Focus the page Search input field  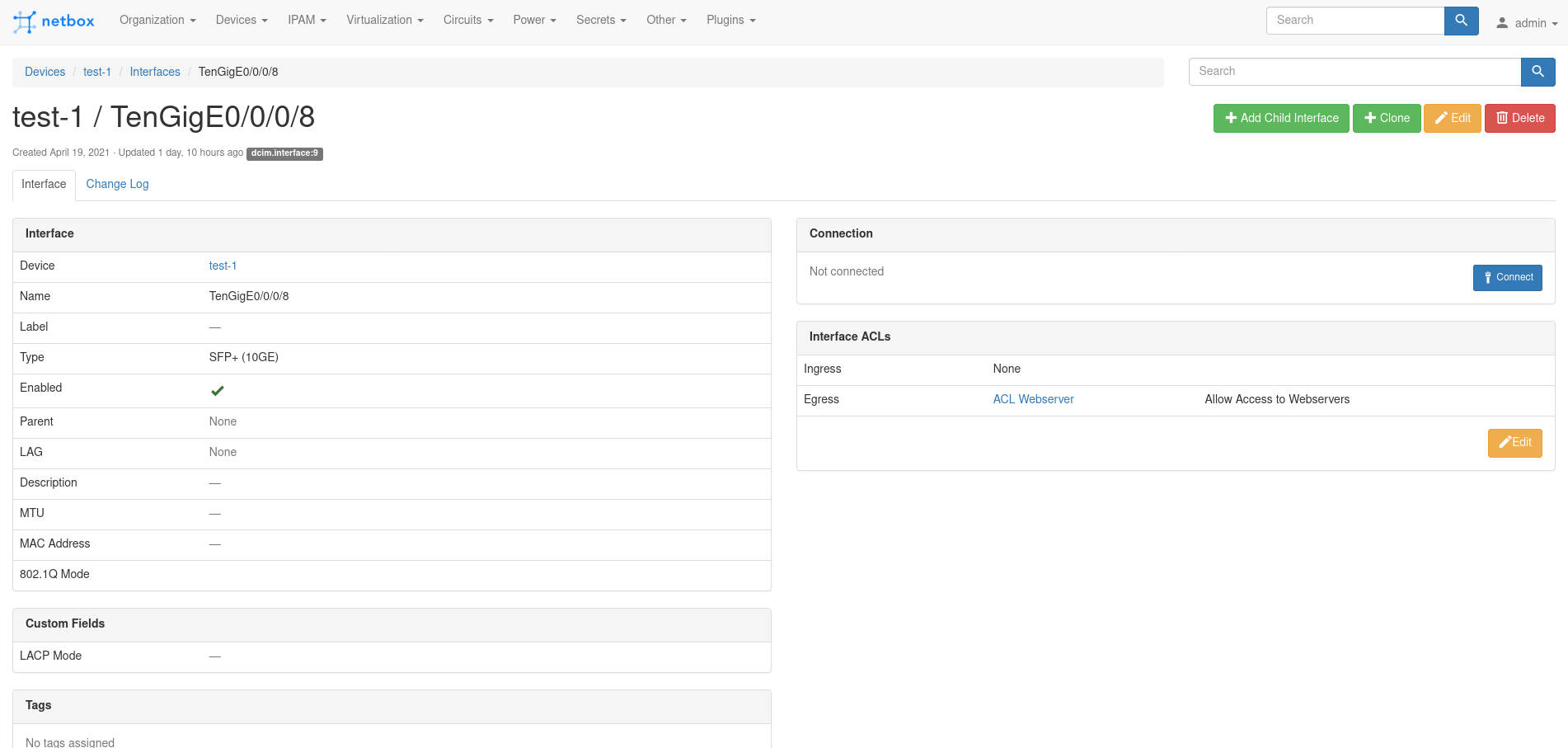[x=1354, y=72]
